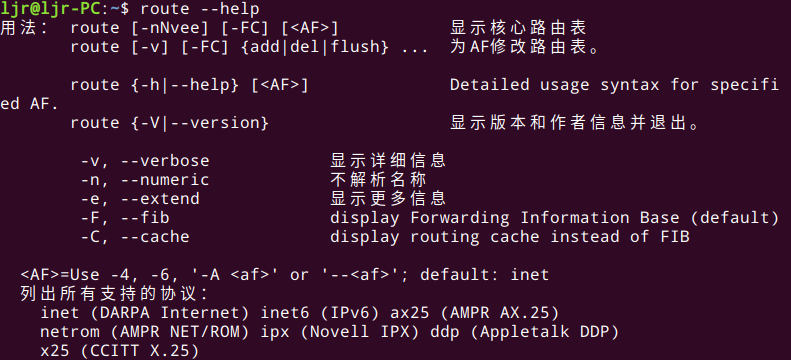The height and width of the screenshot is (360, 791).
Task: Click the ddp (Appletalk DDP) entry
Action: pos(525,332)
